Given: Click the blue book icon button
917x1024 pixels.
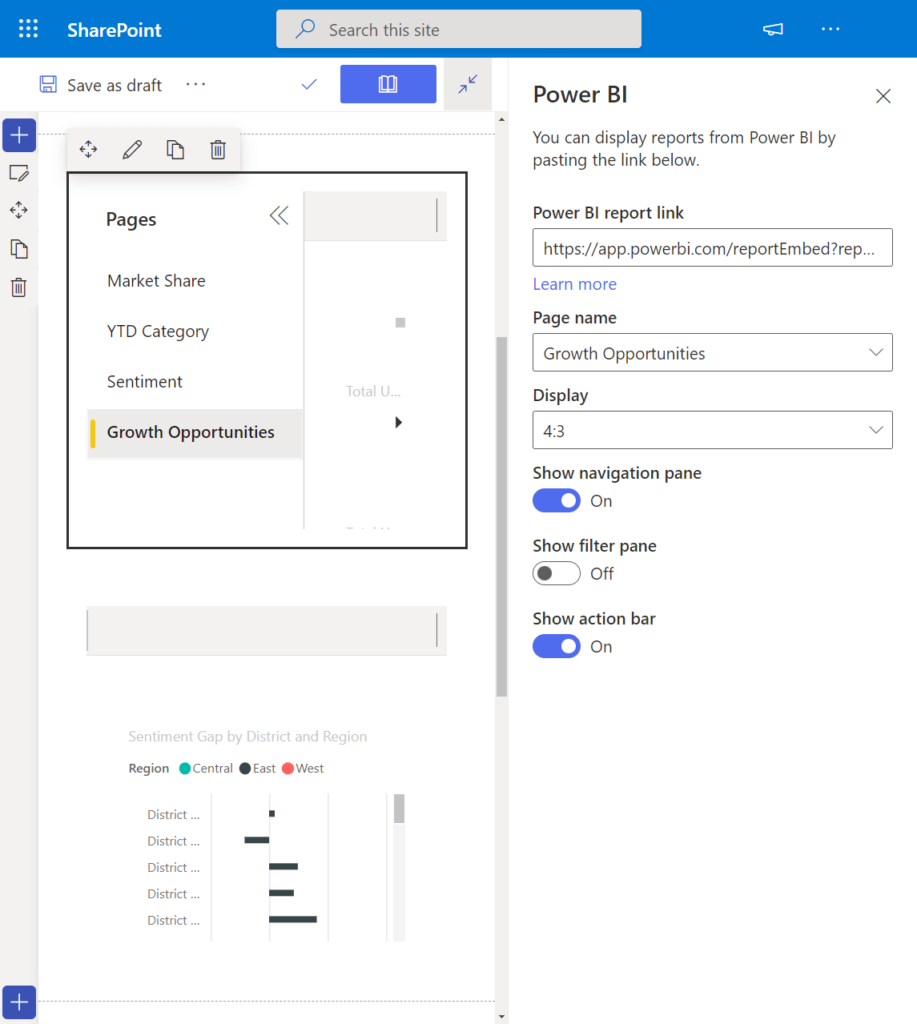Looking at the screenshot, I should click(x=388, y=84).
